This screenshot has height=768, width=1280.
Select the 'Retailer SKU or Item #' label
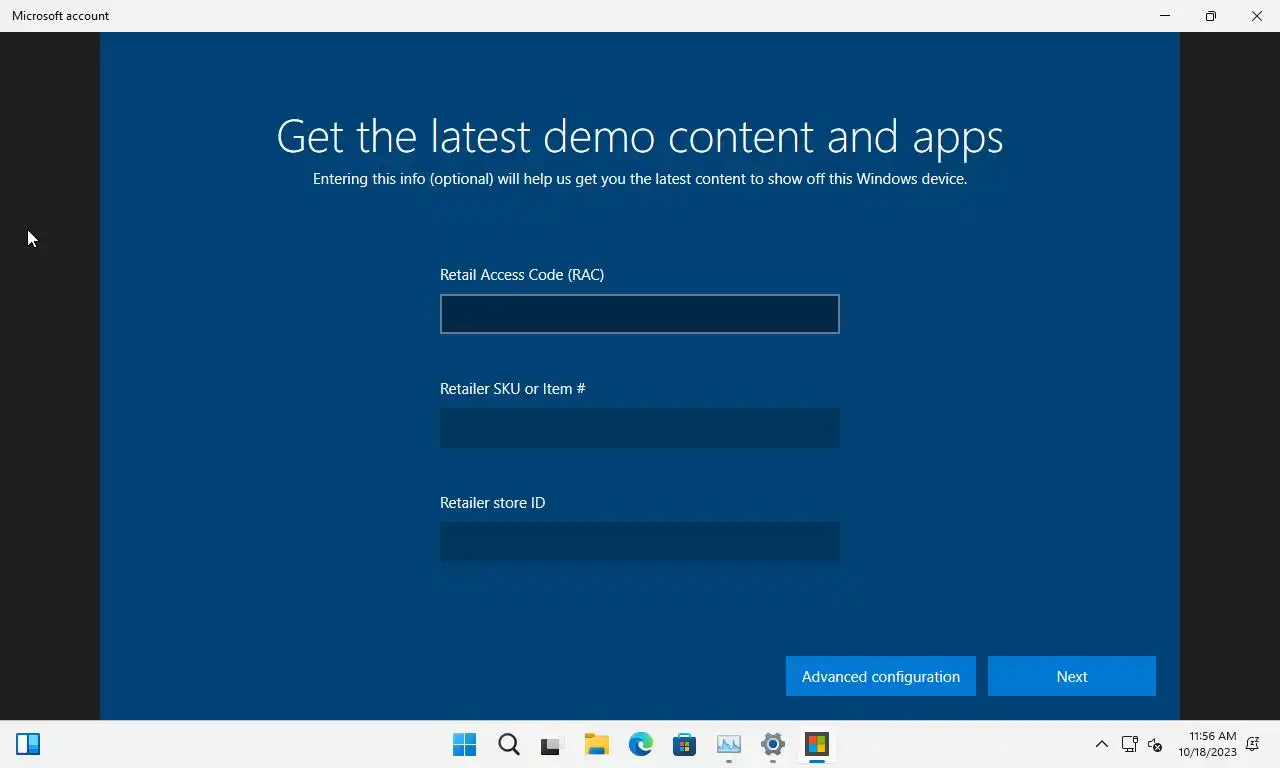[x=513, y=389]
